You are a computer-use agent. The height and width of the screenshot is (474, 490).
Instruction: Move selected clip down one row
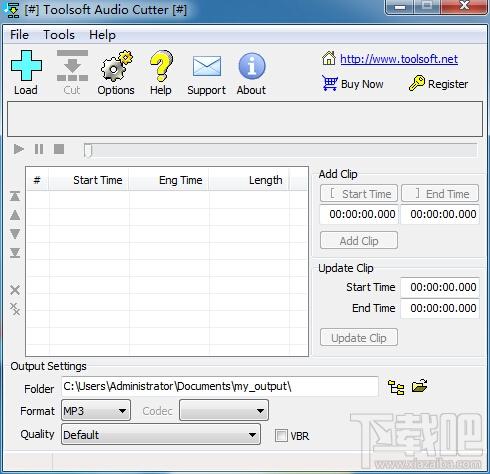tap(15, 234)
